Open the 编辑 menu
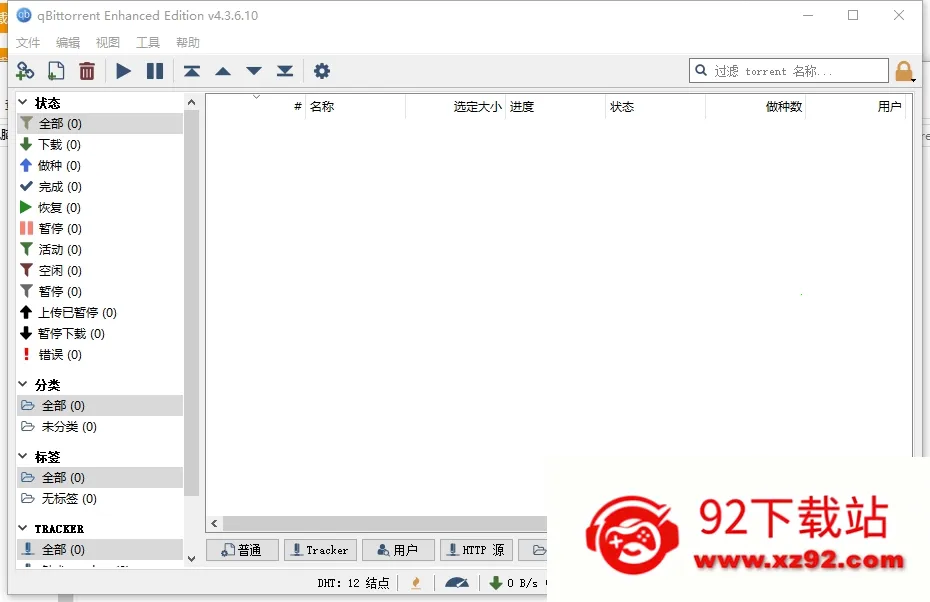The image size is (930, 602). pos(68,43)
